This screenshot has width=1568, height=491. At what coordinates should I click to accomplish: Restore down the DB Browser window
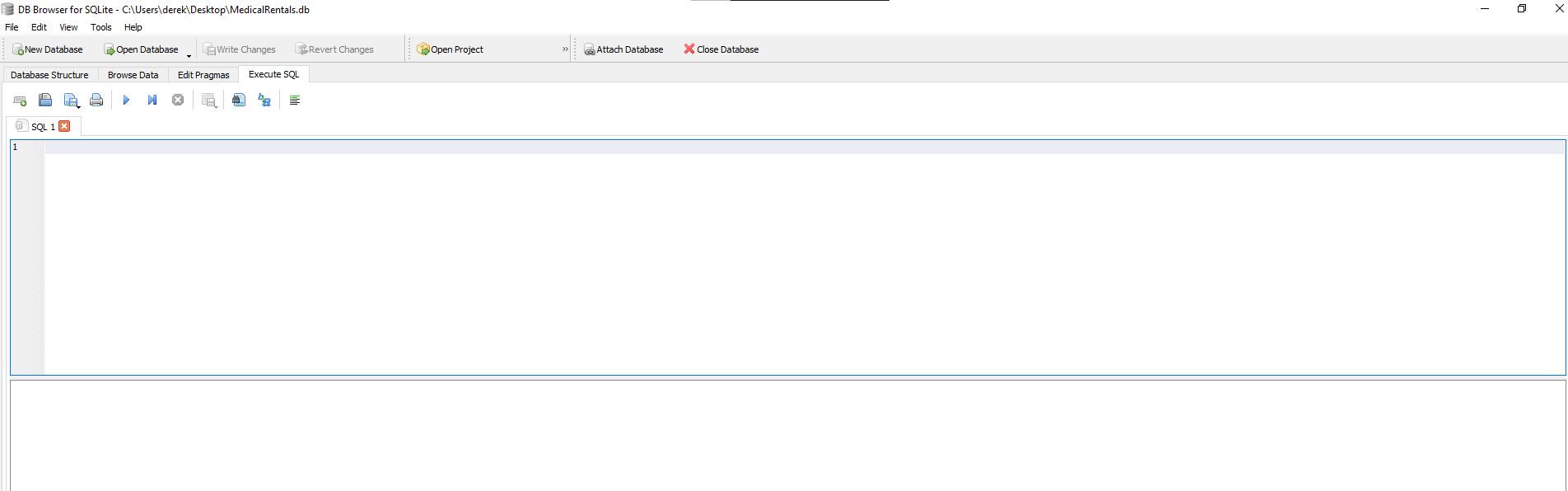coord(1522,9)
